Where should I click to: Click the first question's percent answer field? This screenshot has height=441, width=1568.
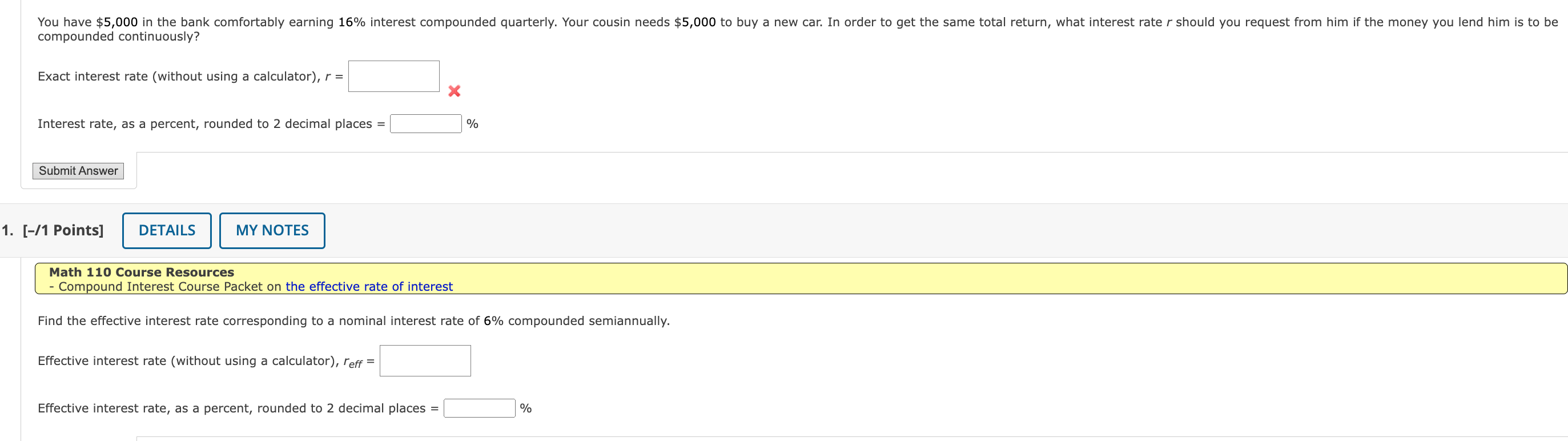(426, 123)
